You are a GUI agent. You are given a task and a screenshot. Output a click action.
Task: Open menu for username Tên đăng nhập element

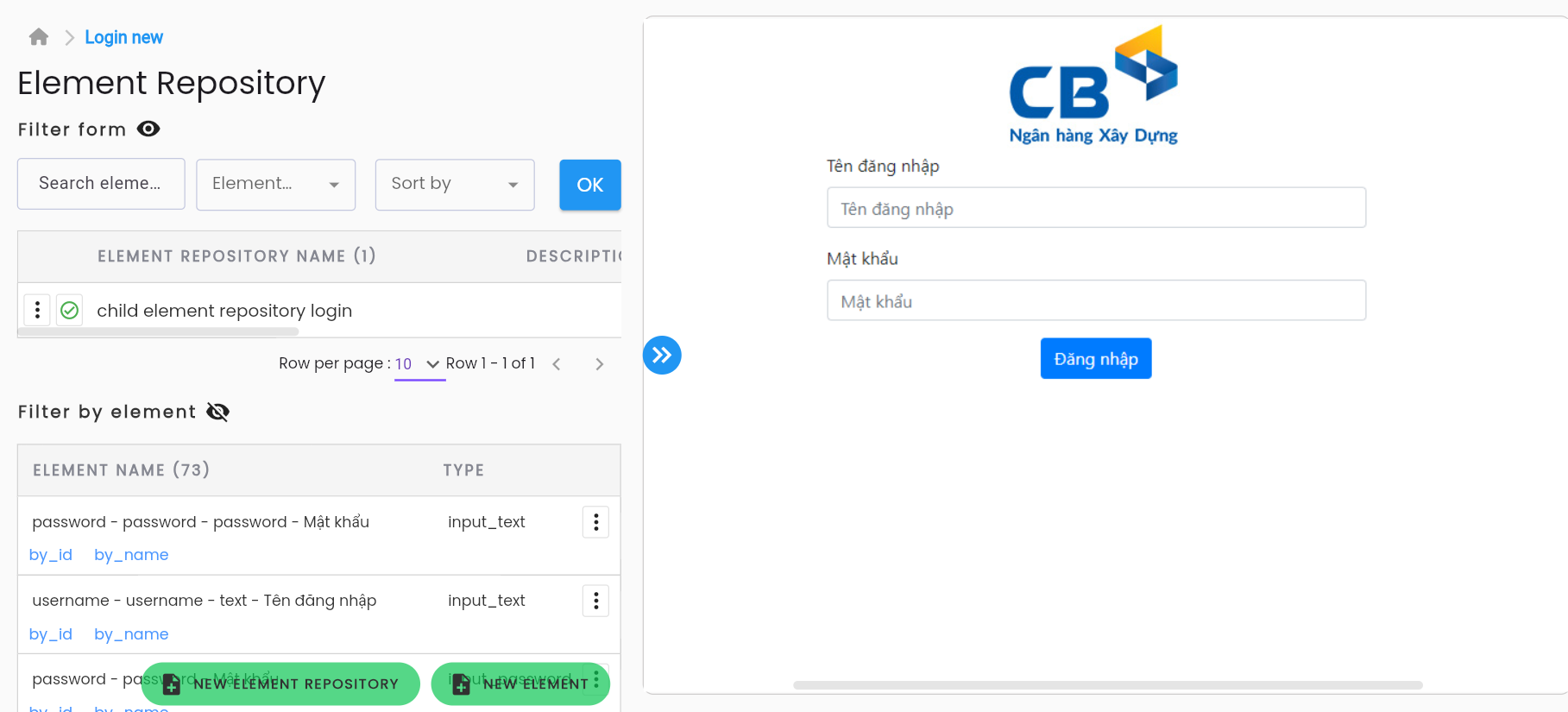pyautogui.click(x=595, y=601)
